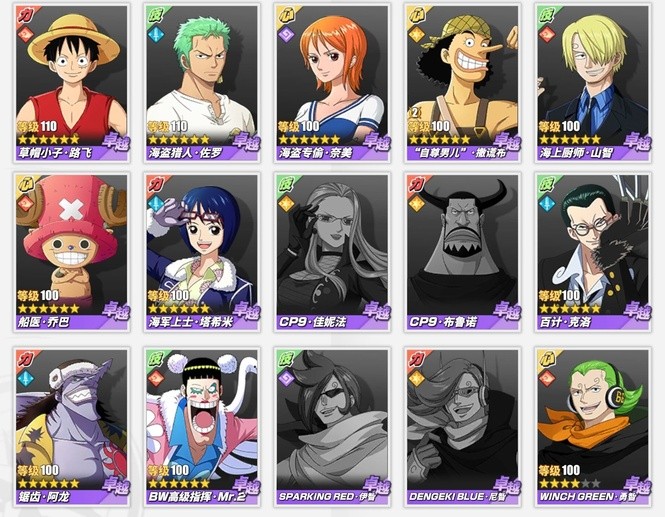Select the BW Mr.2 swan card
The height and width of the screenshot is (517, 665).
pos(202,427)
